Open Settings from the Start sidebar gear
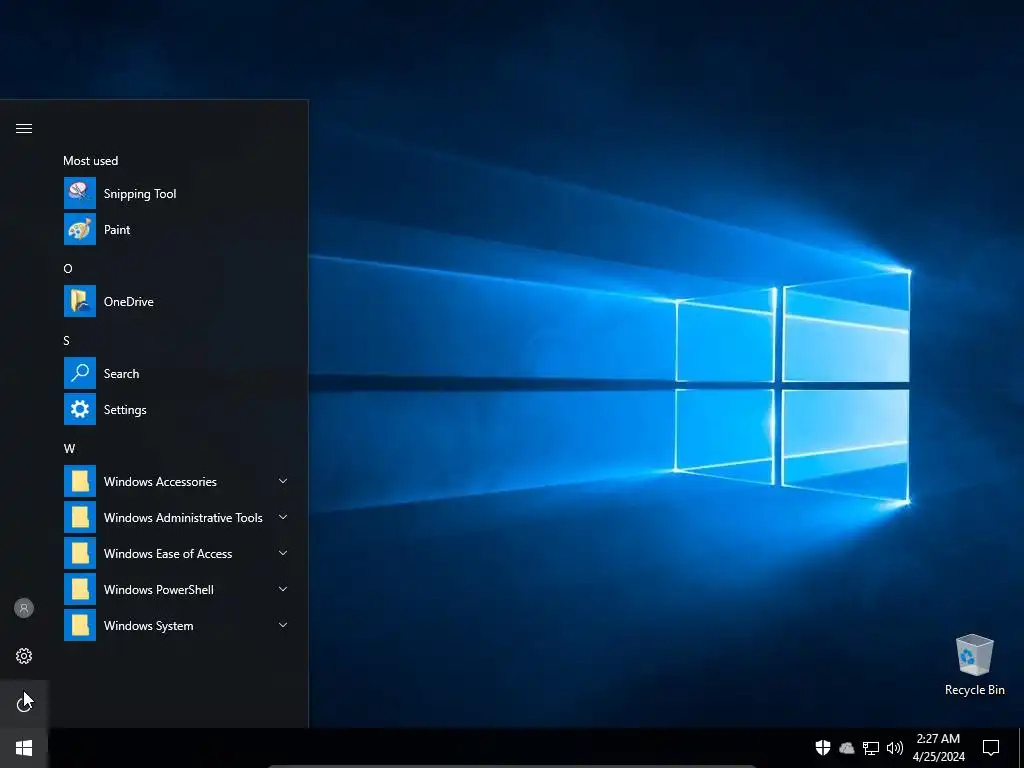 24,656
